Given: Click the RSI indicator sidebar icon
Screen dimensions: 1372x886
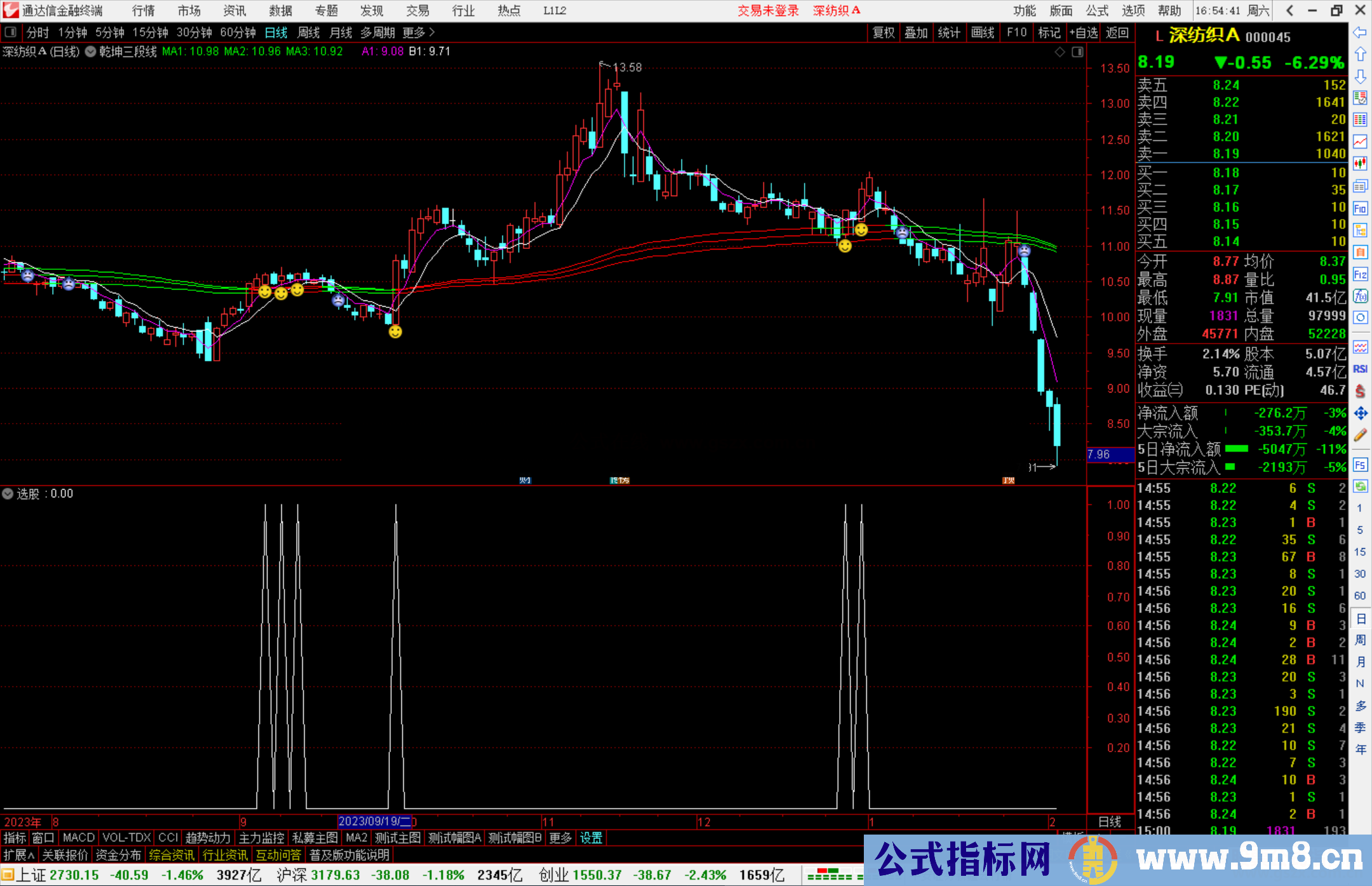Looking at the screenshot, I should (1360, 369).
